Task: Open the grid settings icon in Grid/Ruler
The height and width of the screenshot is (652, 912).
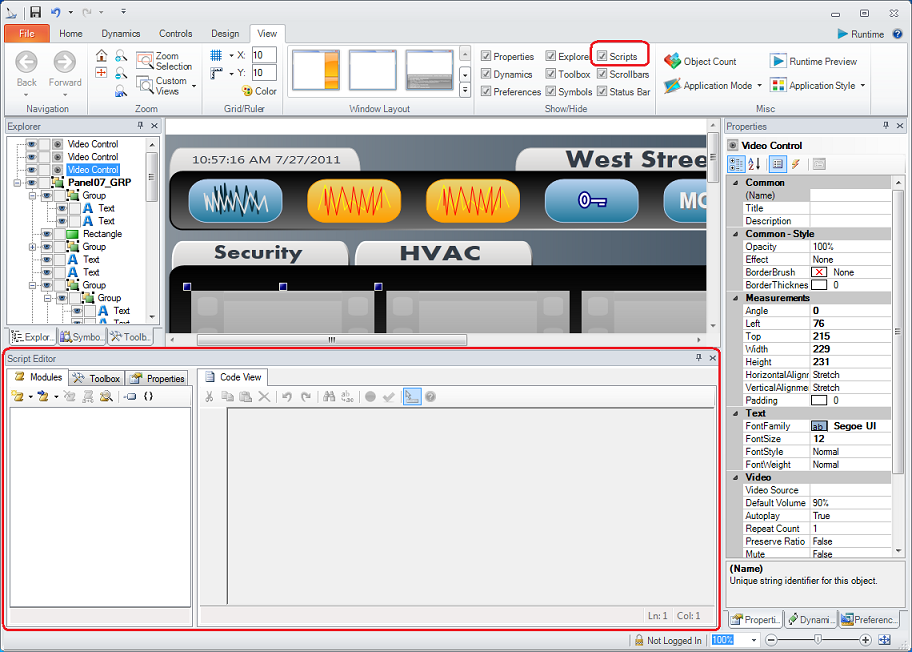Action: tap(214, 55)
